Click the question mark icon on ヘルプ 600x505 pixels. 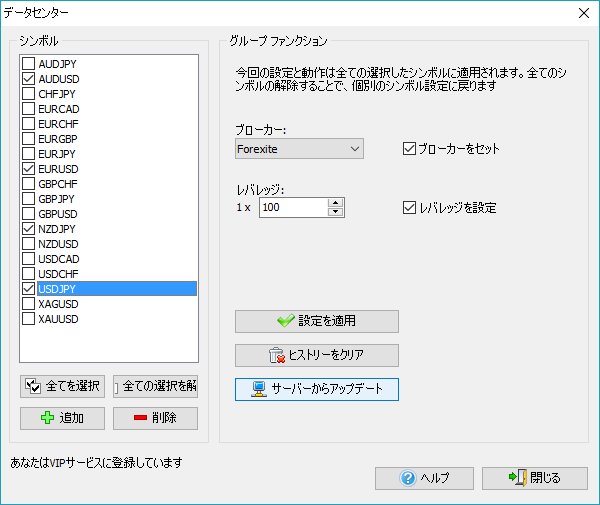click(x=408, y=477)
